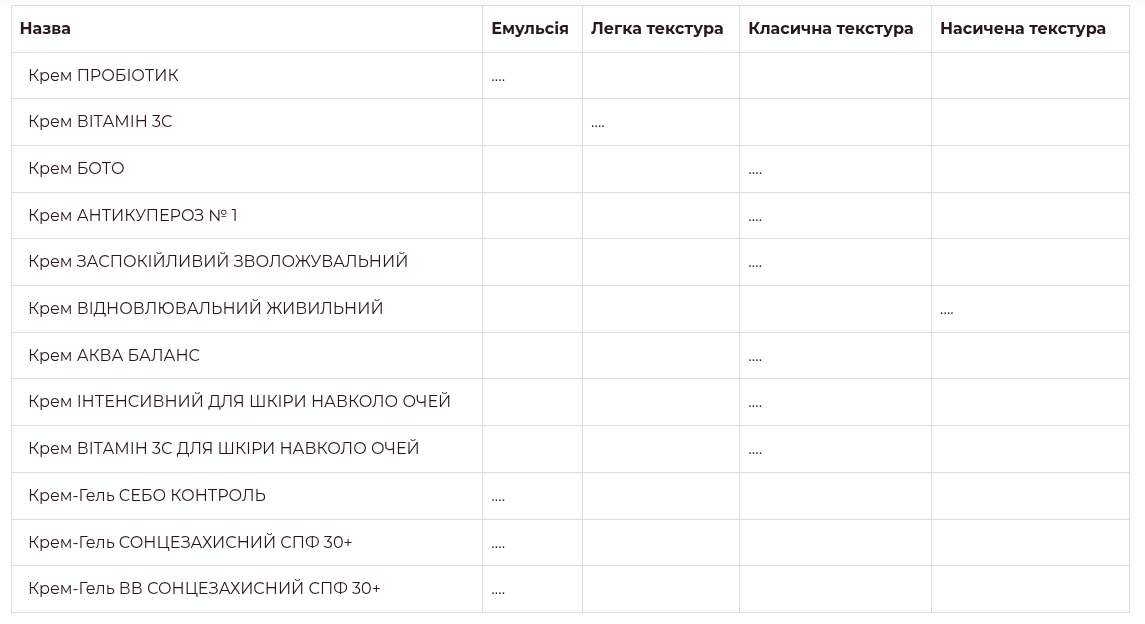Click the Емульсія column header
The image size is (1145, 624).
(529, 28)
